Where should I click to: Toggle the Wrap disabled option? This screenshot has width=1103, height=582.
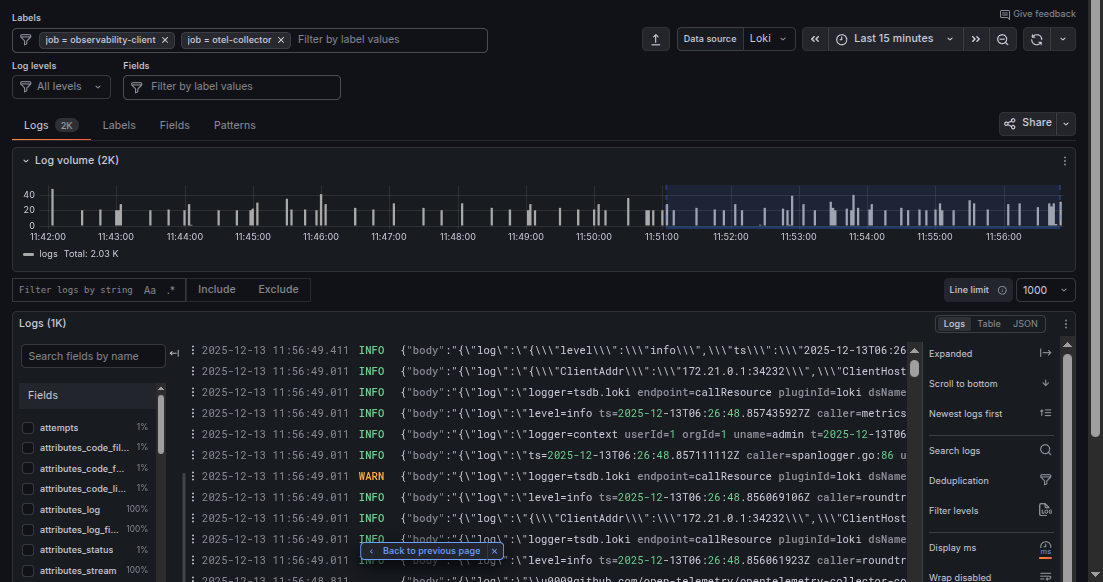pyautogui.click(x=1045, y=577)
